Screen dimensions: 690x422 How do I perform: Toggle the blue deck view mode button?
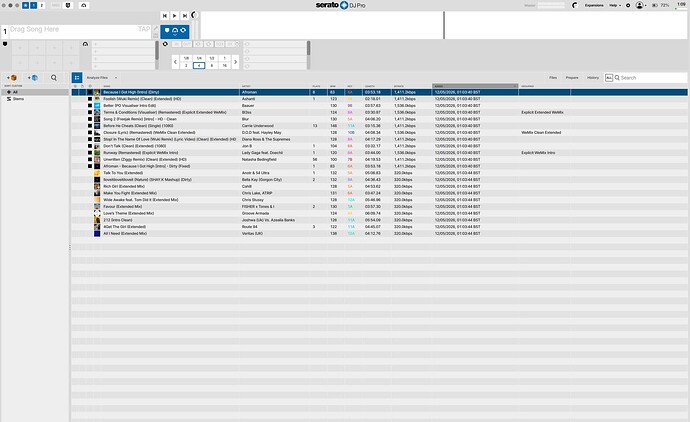click(175, 30)
